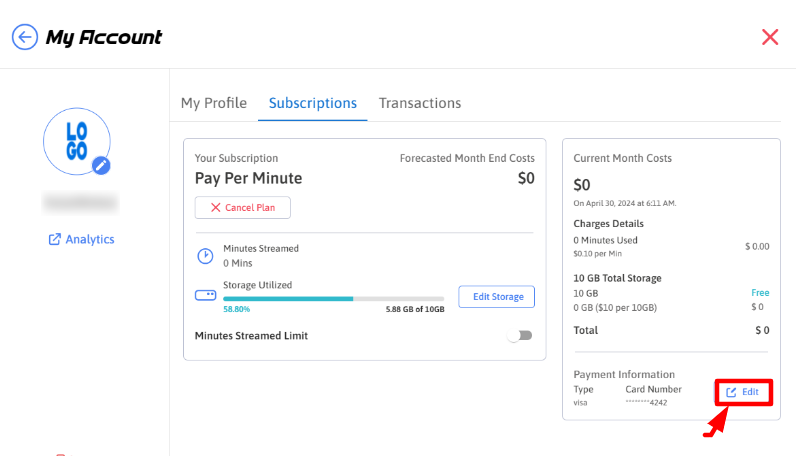The width and height of the screenshot is (805, 456).
Task: Close the My Account panel with the red X
Action: point(769,37)
